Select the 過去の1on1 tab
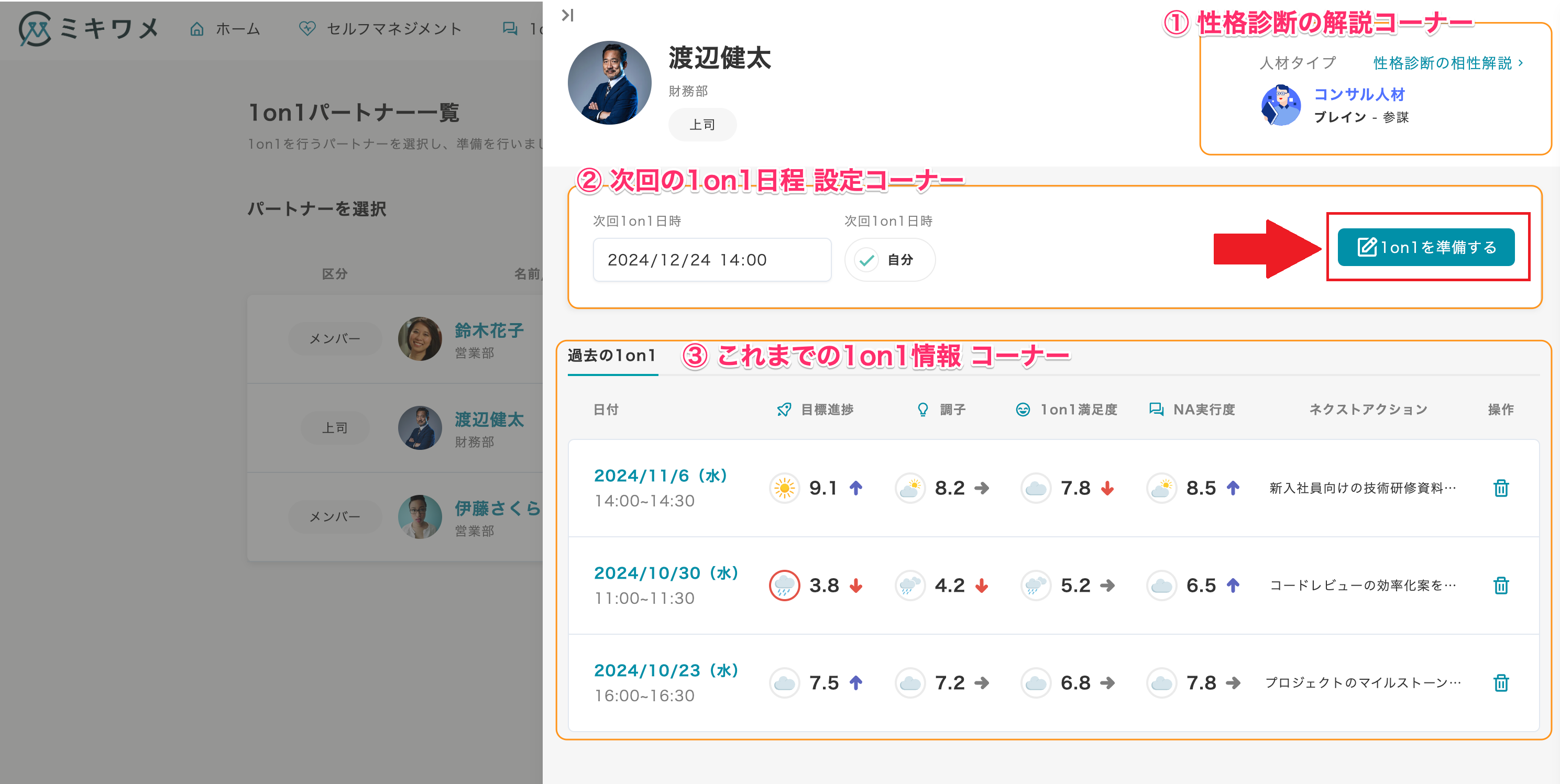Image resolution: width=1560 pixels, height=784 pixels. pos(612,356)
